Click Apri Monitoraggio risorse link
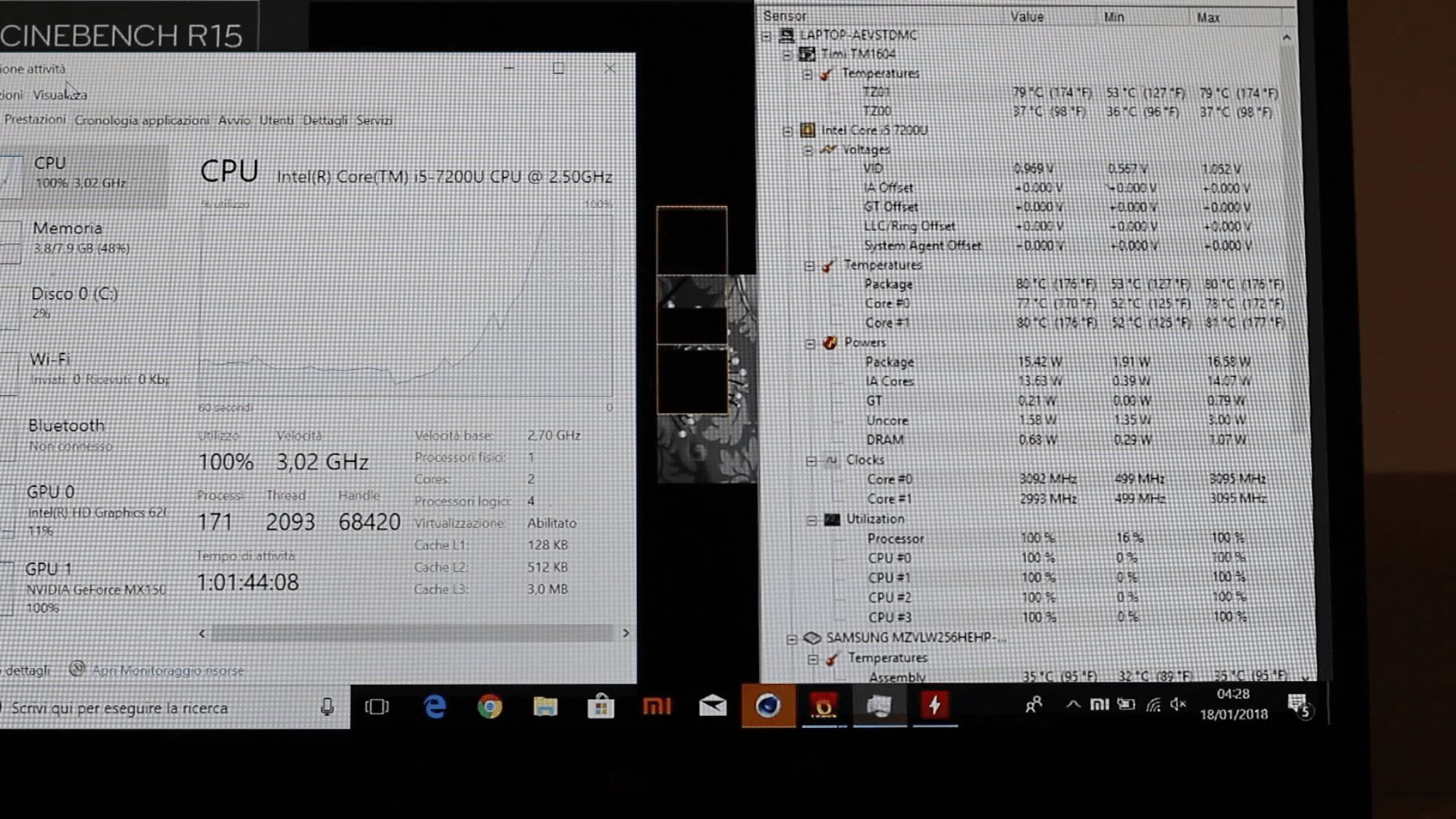 tap(168, 670)
